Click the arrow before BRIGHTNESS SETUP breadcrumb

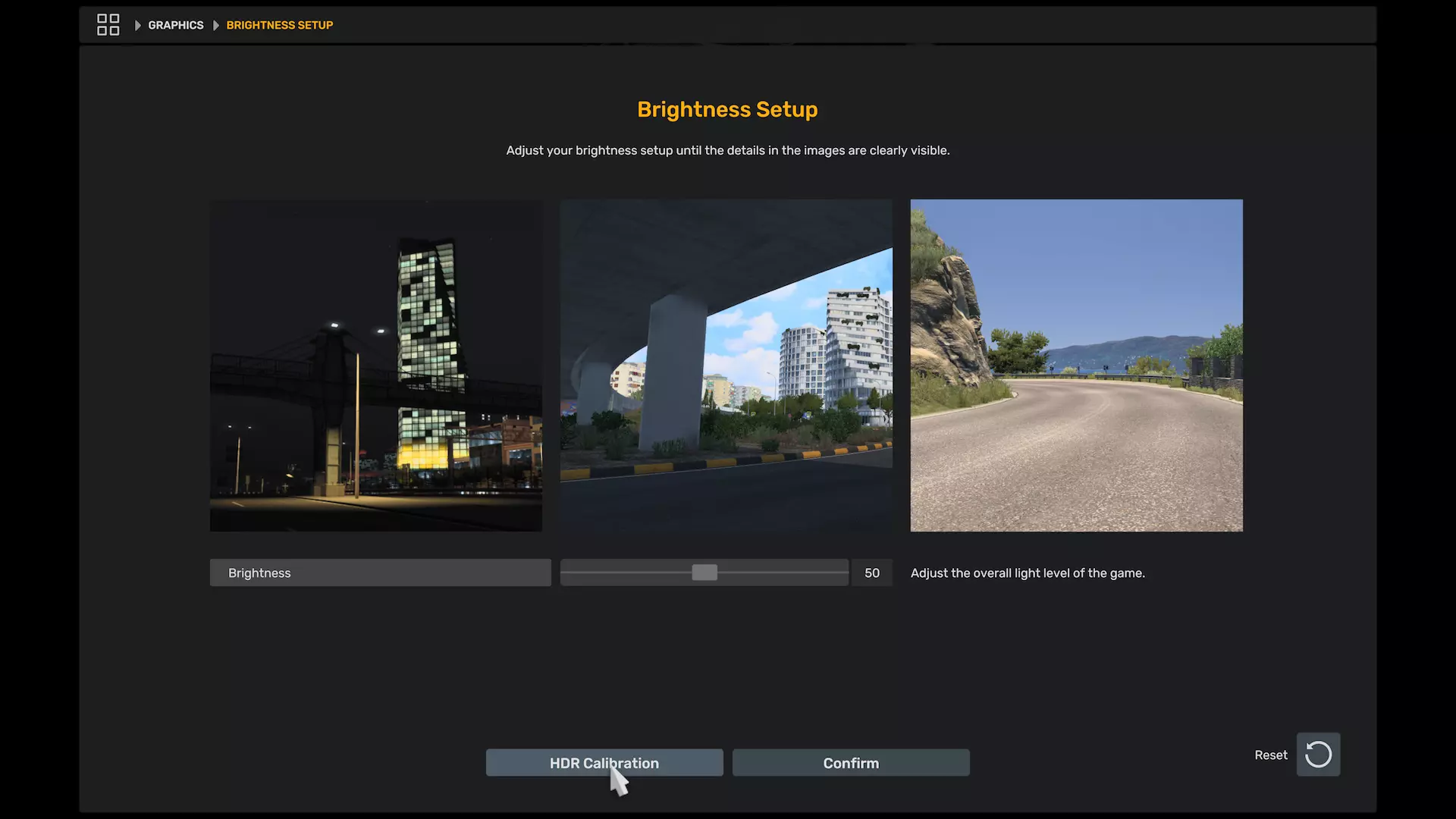216,25
